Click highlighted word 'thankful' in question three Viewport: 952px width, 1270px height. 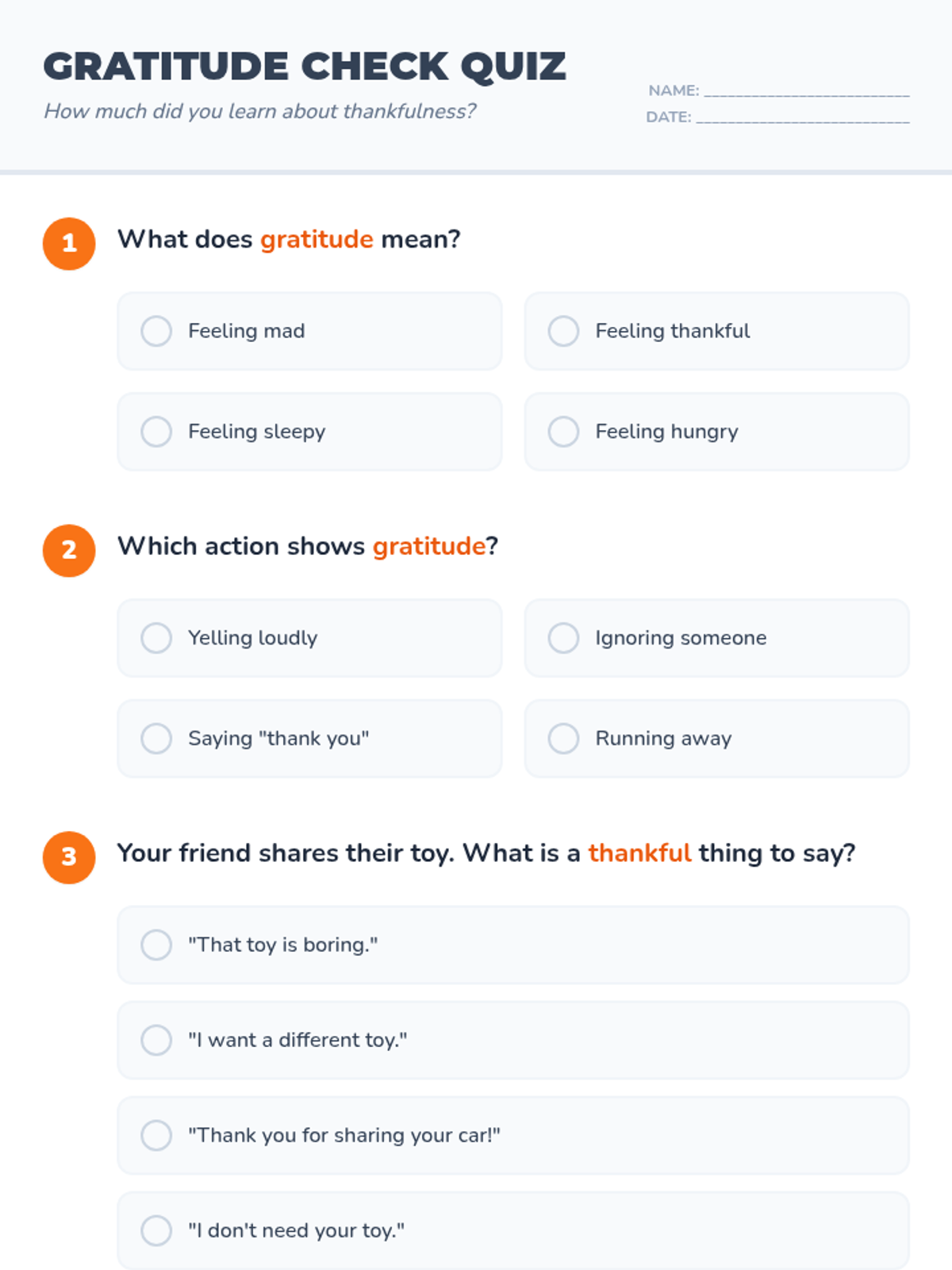pyautogui.click(x=639, y=853)
